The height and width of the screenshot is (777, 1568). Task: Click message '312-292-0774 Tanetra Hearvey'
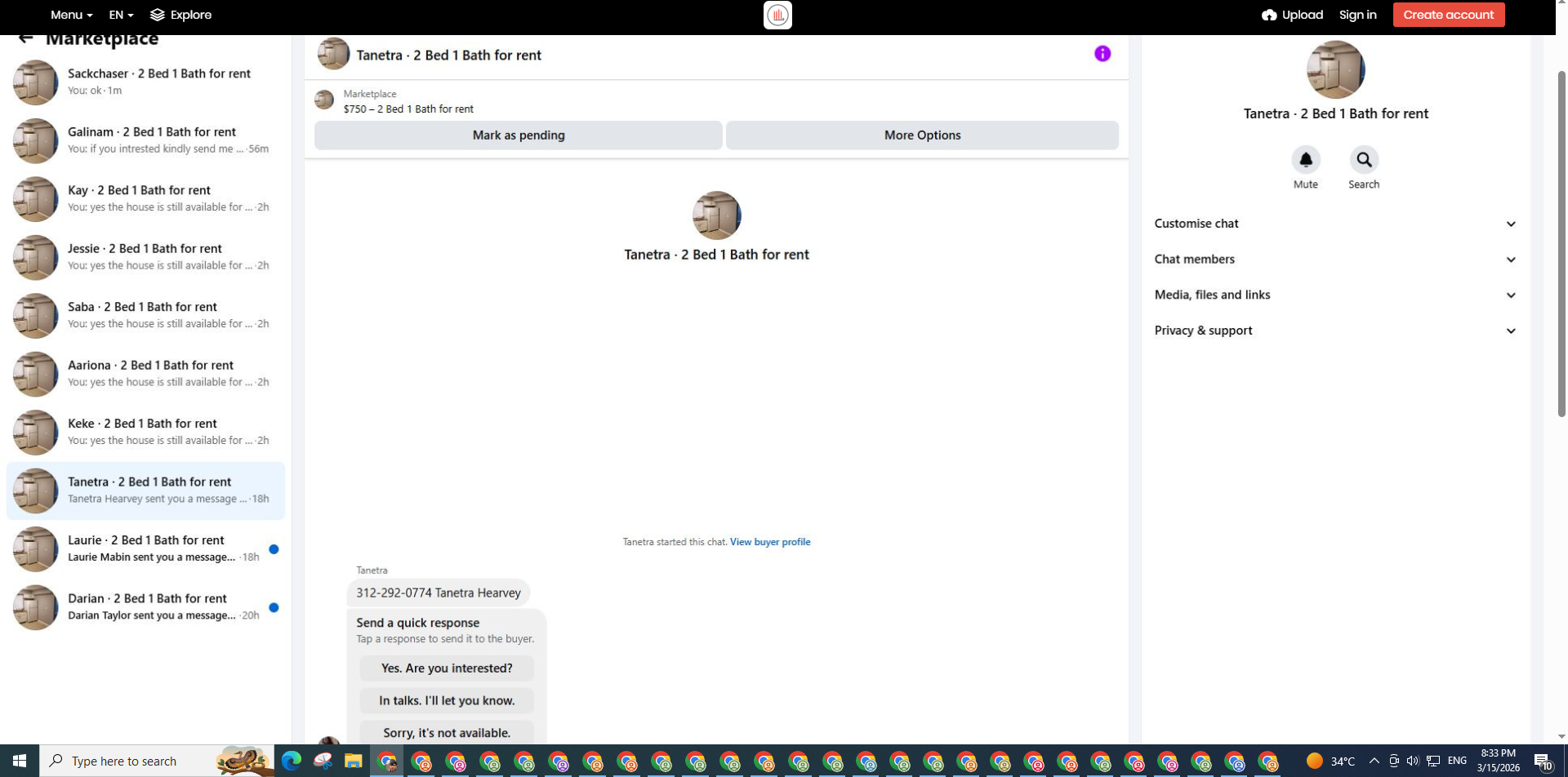point(439,593)
